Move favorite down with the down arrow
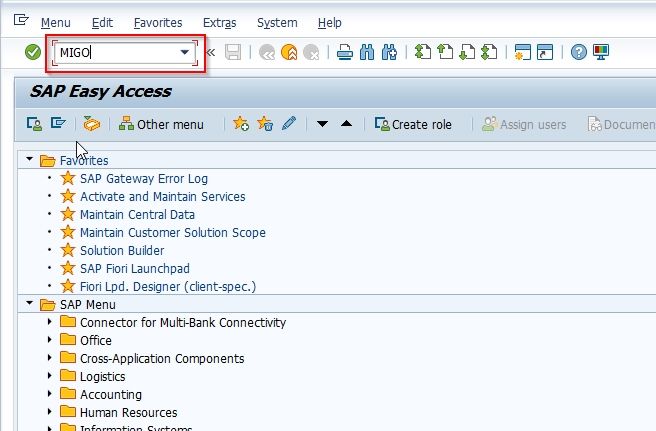 (x=322, y=124)
